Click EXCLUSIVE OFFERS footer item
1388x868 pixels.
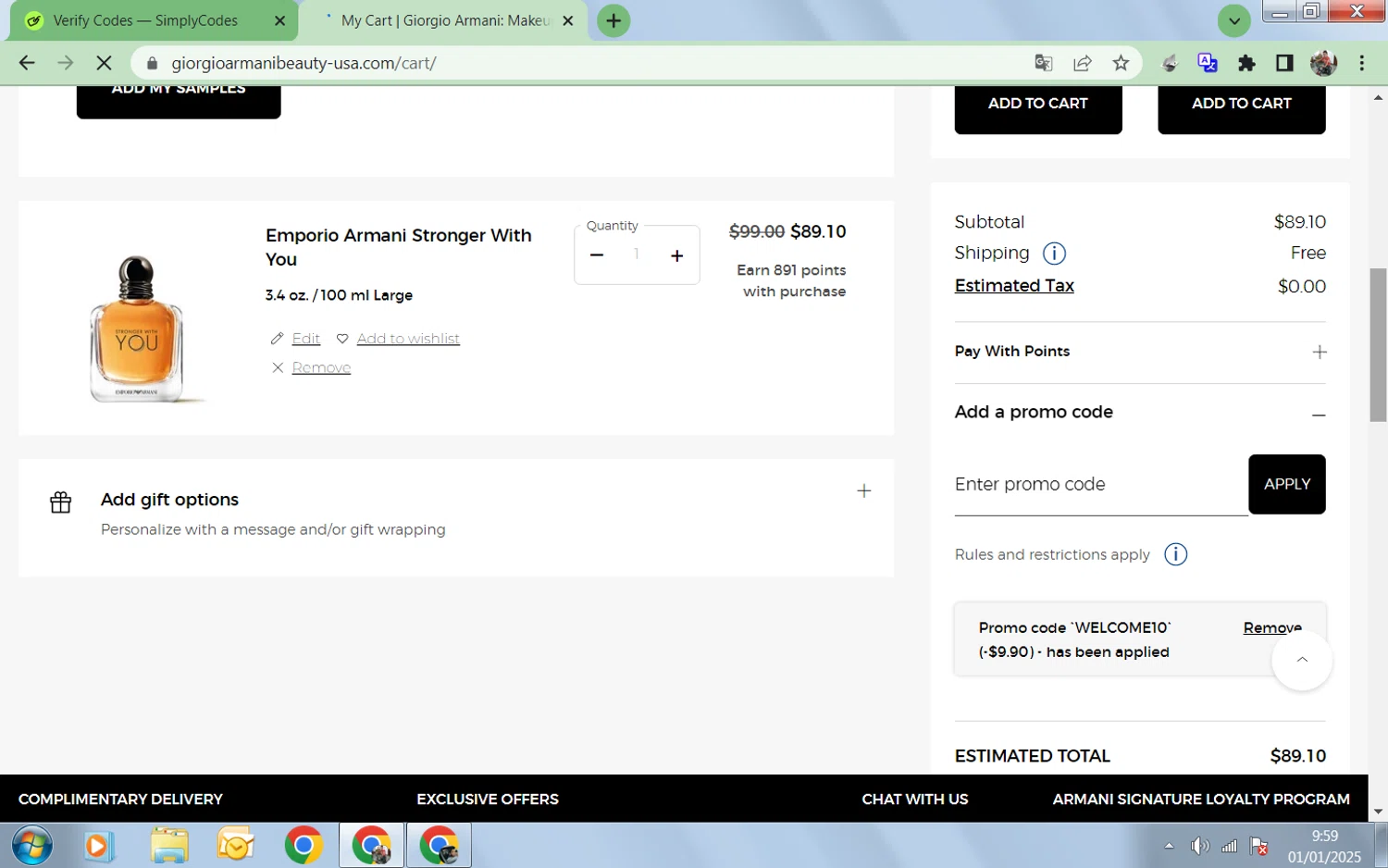[488, 799]
